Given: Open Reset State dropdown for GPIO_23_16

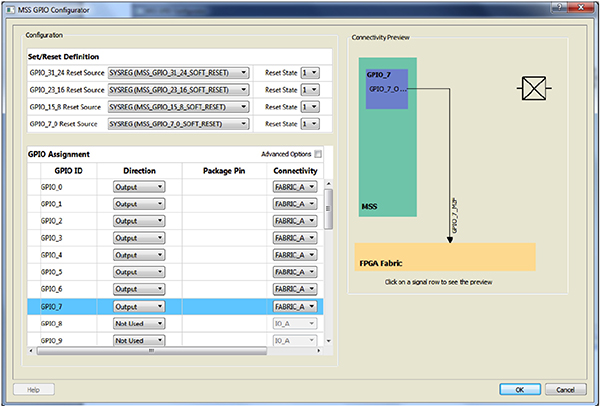Looking at the screenshot, I should point(310,90).
